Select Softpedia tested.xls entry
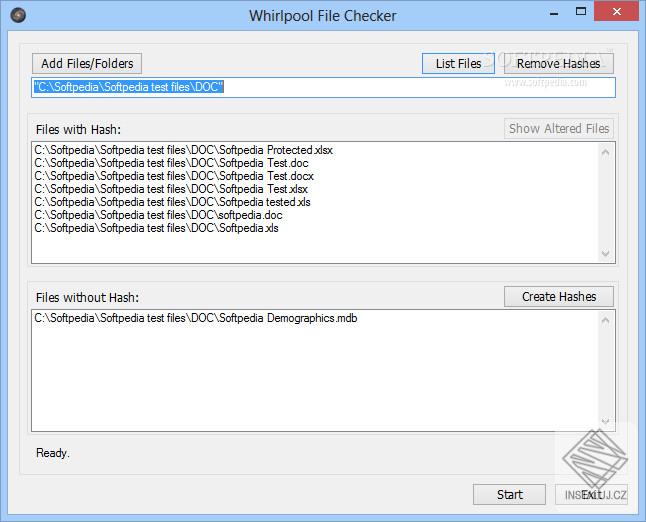The image size is (646, 522). pyautogui.click(x=172, y=202)
